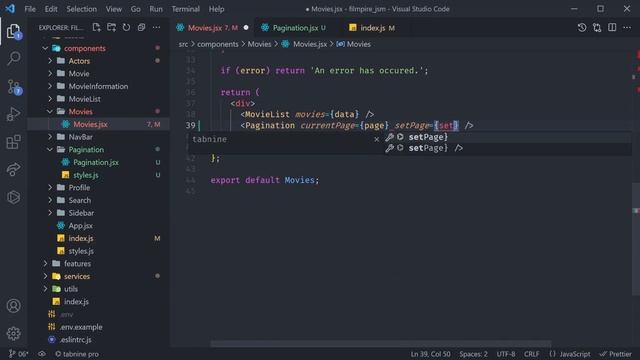
Task: Collapse the Pagination folder
Action: pyautogui.click(x=50, y=149)
